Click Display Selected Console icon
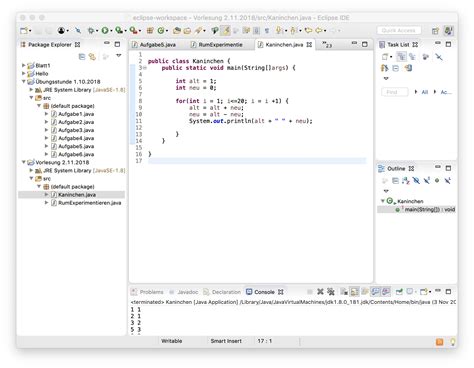The width and height of the screenshot is (474, 368). click(410, 292)
